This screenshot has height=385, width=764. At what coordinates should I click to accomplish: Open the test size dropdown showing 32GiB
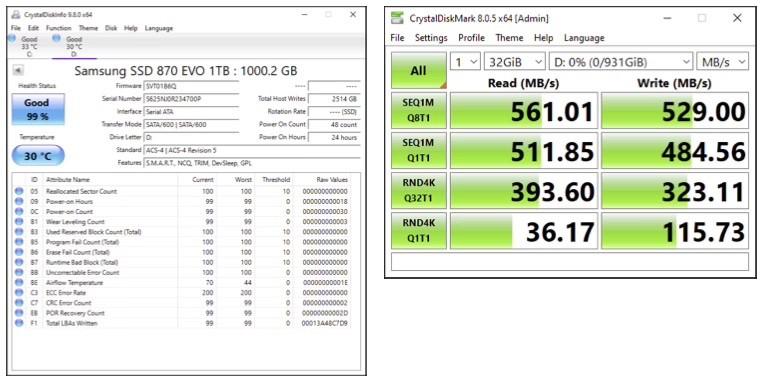(x=515, y=62)
